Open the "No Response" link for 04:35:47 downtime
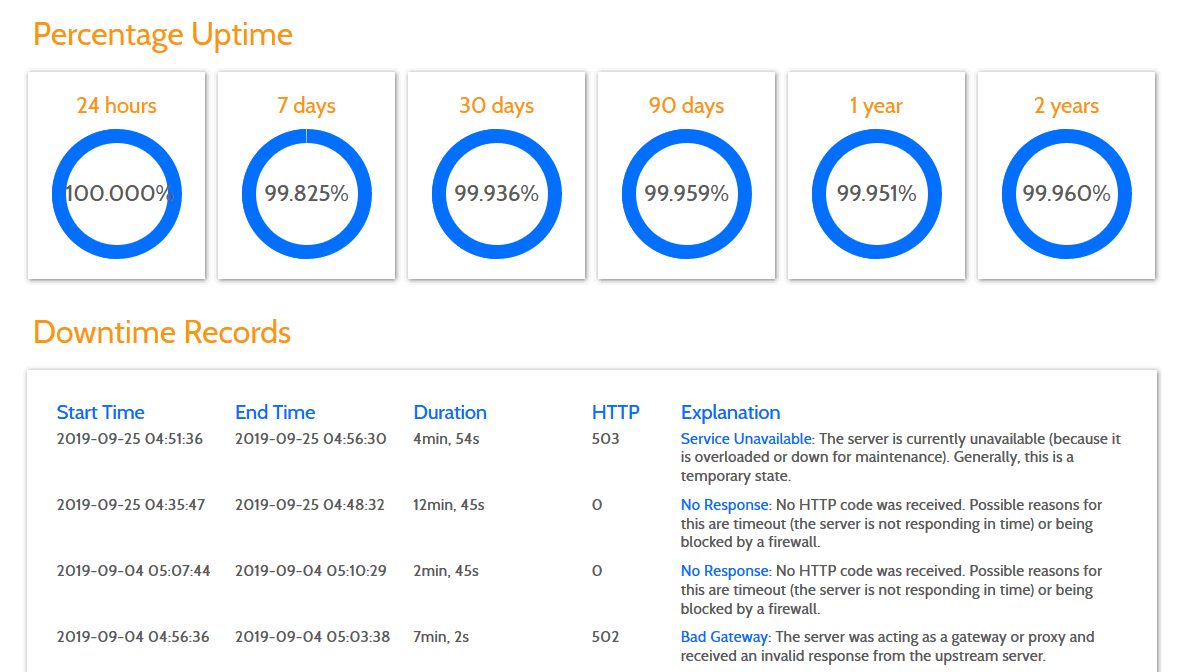The image size is (1185, 672). tap(724, 505)
